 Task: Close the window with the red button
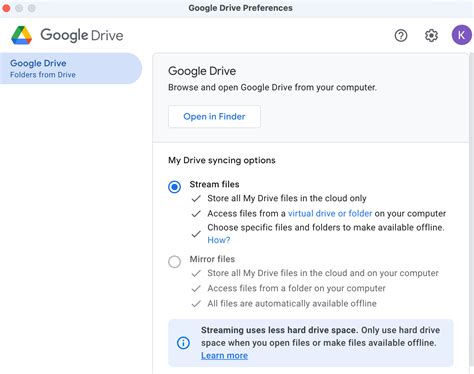(6, 8)
